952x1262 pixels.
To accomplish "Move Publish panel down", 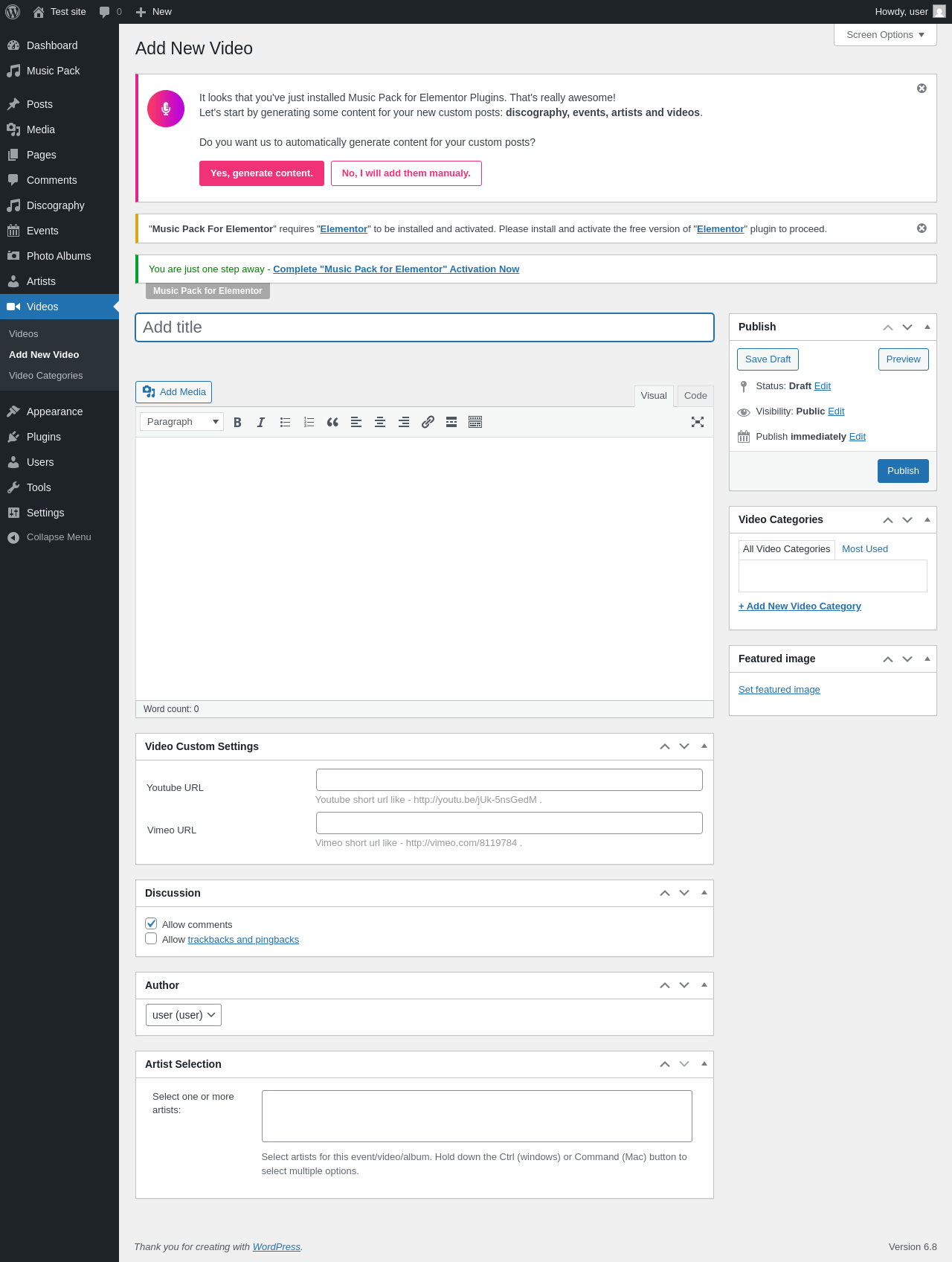I will click(x=907, y=327).
